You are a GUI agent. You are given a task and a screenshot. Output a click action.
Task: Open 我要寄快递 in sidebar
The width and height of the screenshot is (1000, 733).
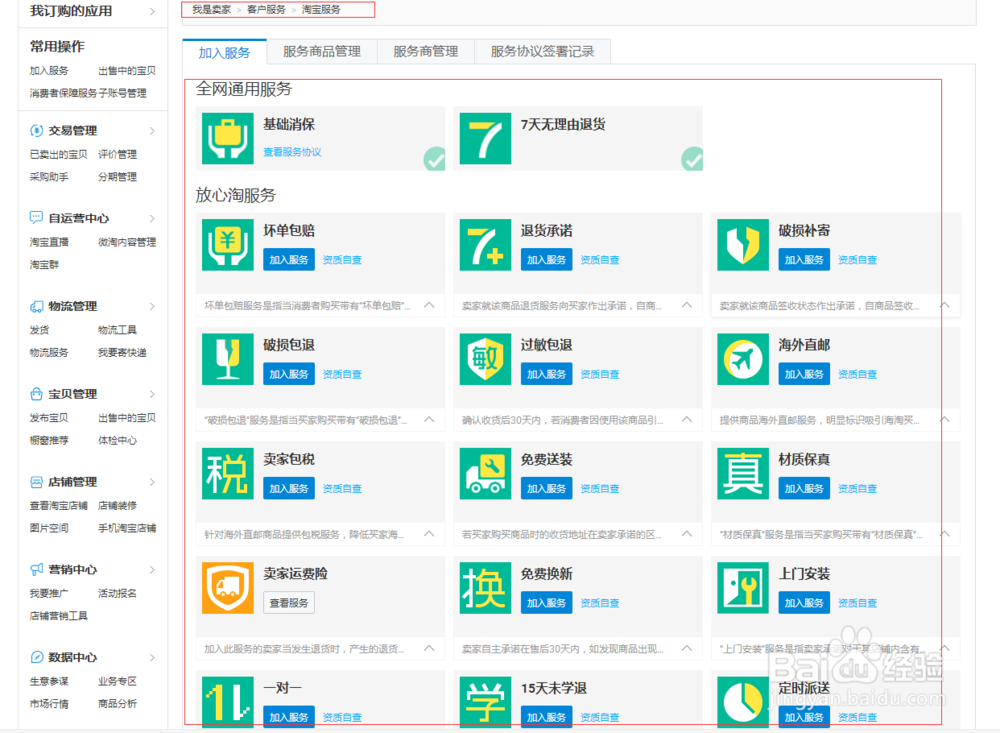point(122,352)
